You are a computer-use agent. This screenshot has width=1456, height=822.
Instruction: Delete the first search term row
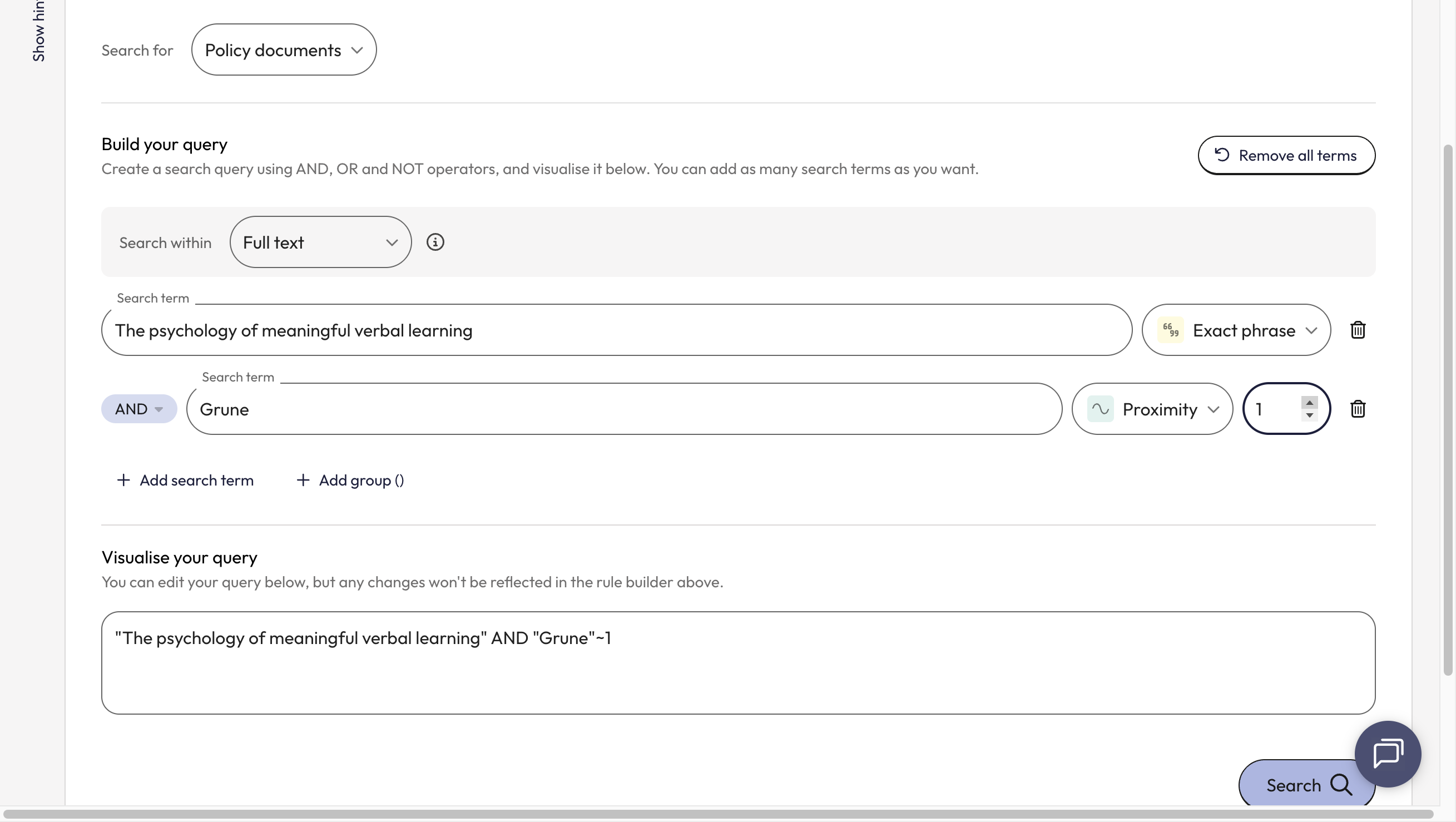(x=1358, y=330)
